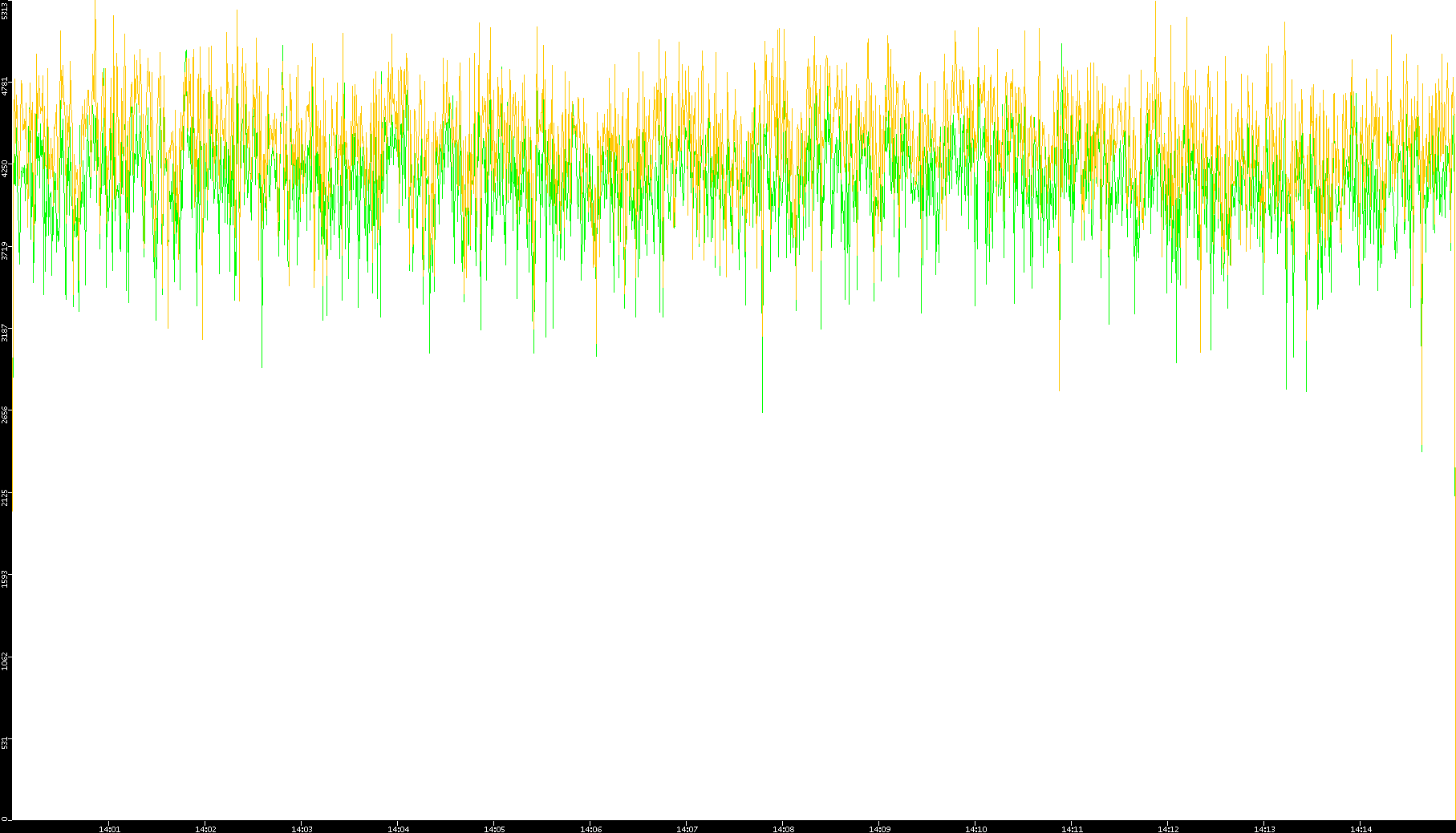1456x833 pixels.
Task: Select the 4781 y-axis label
Action: pyautogui.click(x=6, y=87)
